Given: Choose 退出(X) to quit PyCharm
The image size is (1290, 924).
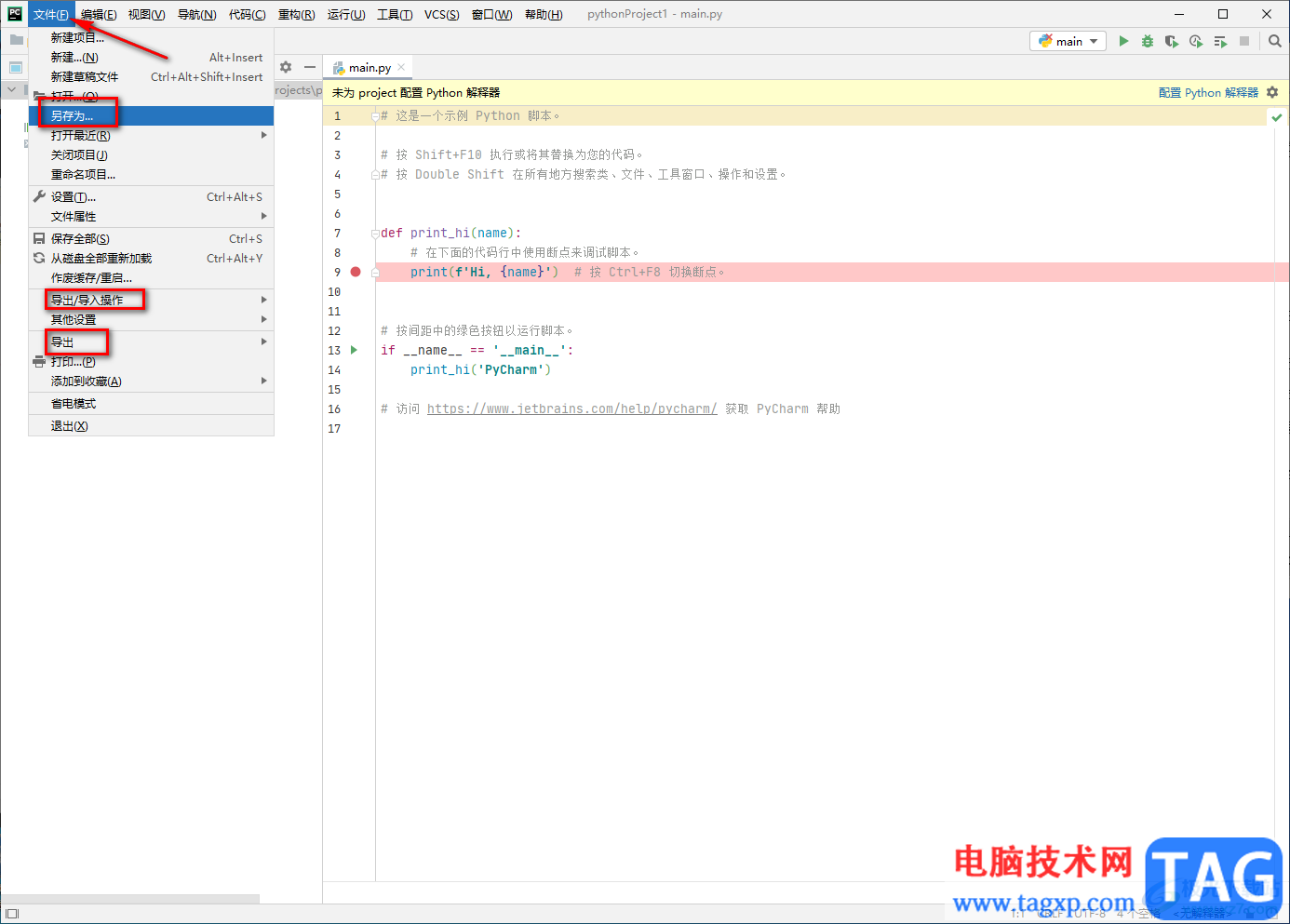Looking at the screenshot, I should (x=151, y=425).
